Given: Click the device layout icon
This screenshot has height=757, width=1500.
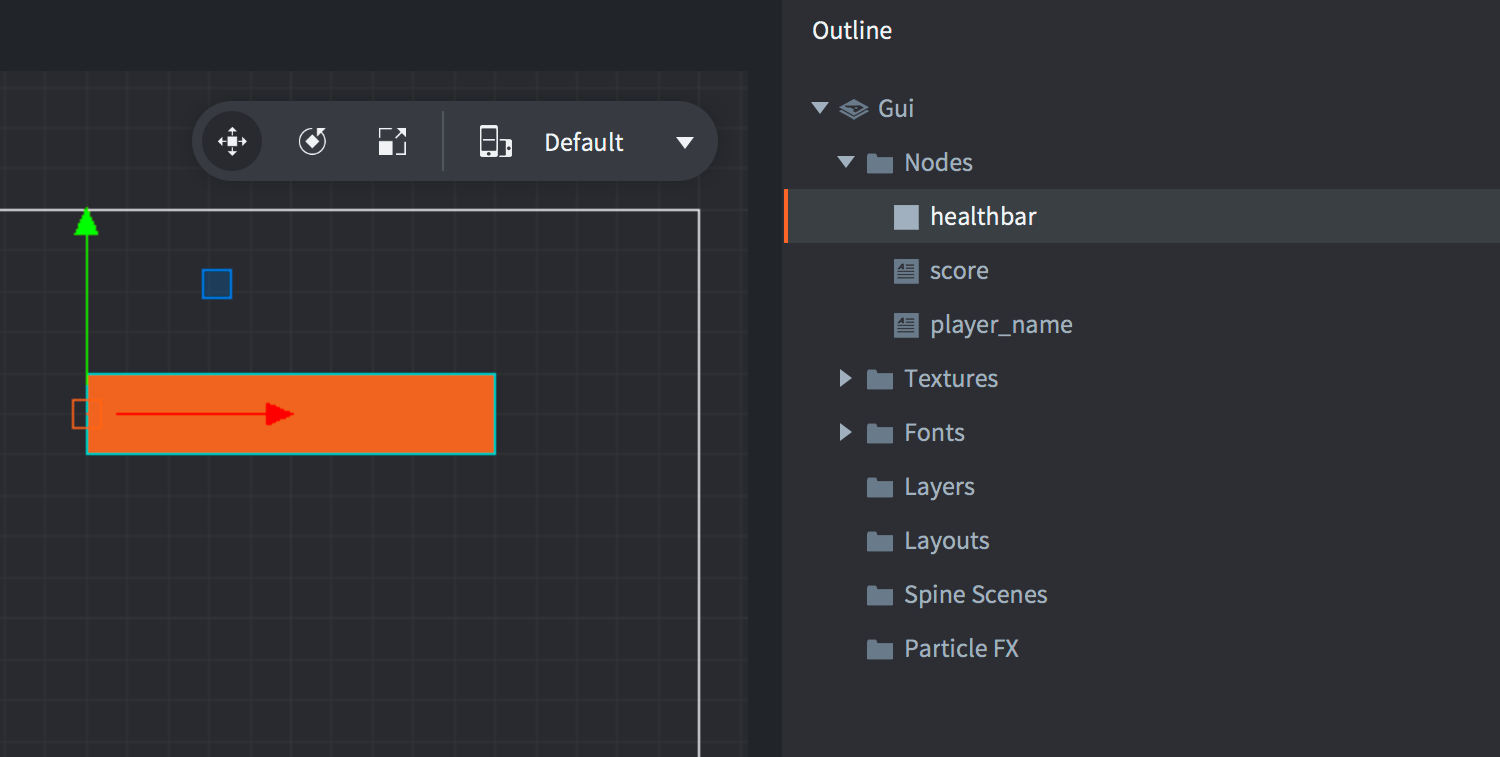Looking at the screenshot, I should coord(495,142).
